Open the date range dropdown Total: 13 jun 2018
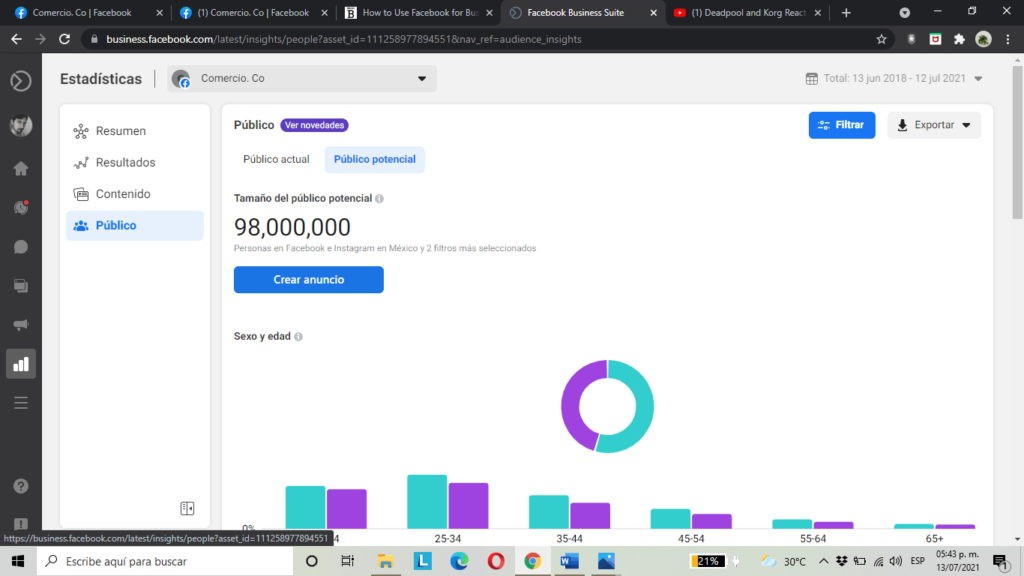 coord(894,78)
